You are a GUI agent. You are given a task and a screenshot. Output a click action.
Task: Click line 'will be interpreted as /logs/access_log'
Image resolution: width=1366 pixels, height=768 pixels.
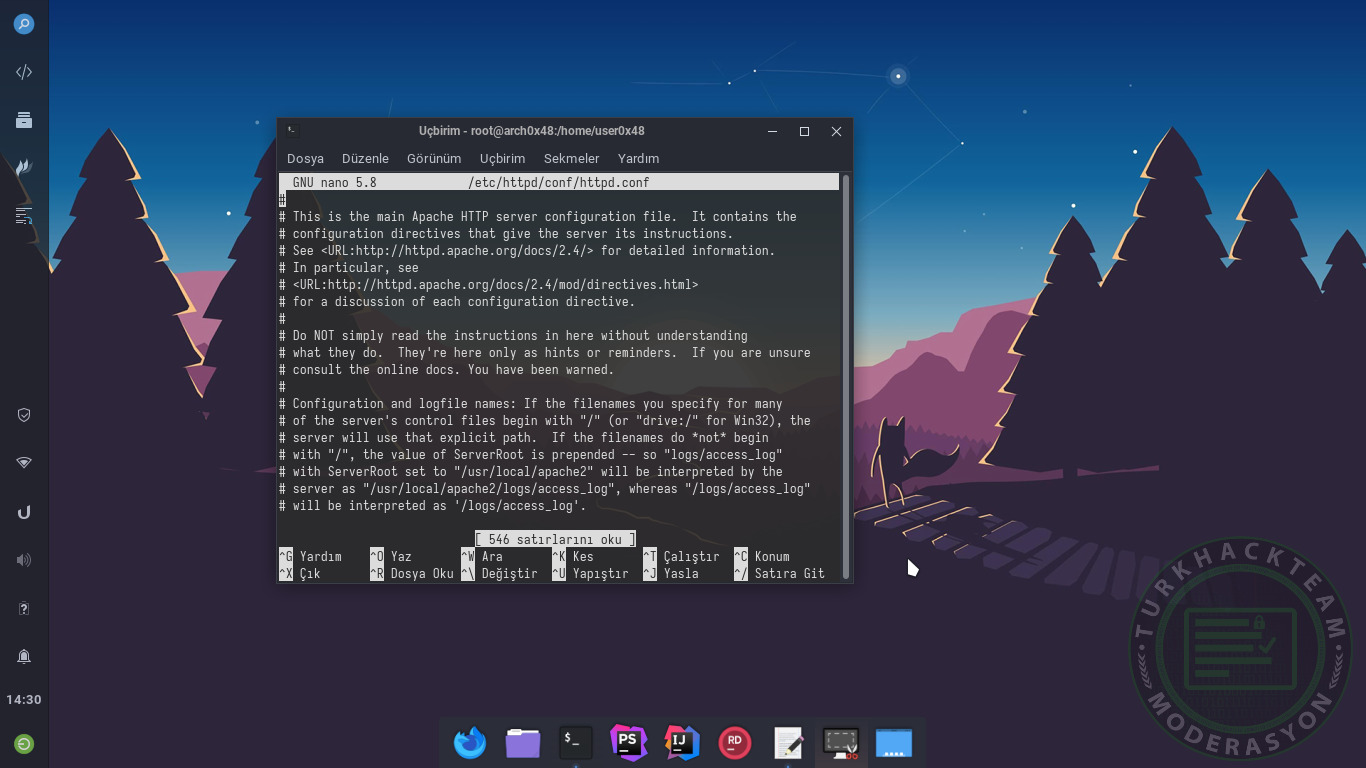click(432, 506)
